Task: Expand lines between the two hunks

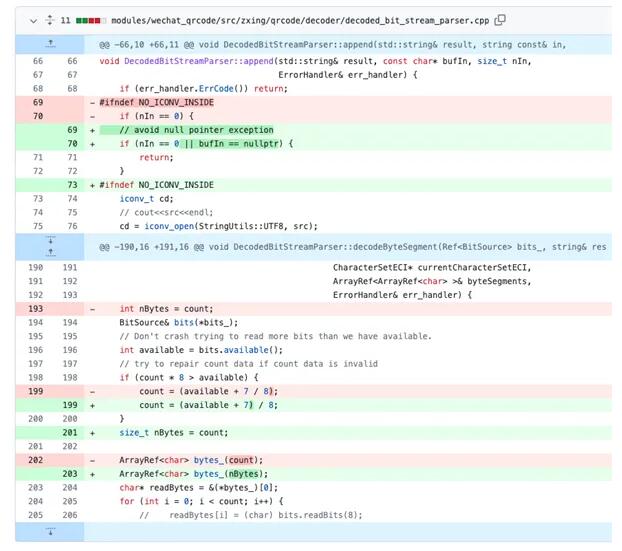Action: tap(51, 246)
